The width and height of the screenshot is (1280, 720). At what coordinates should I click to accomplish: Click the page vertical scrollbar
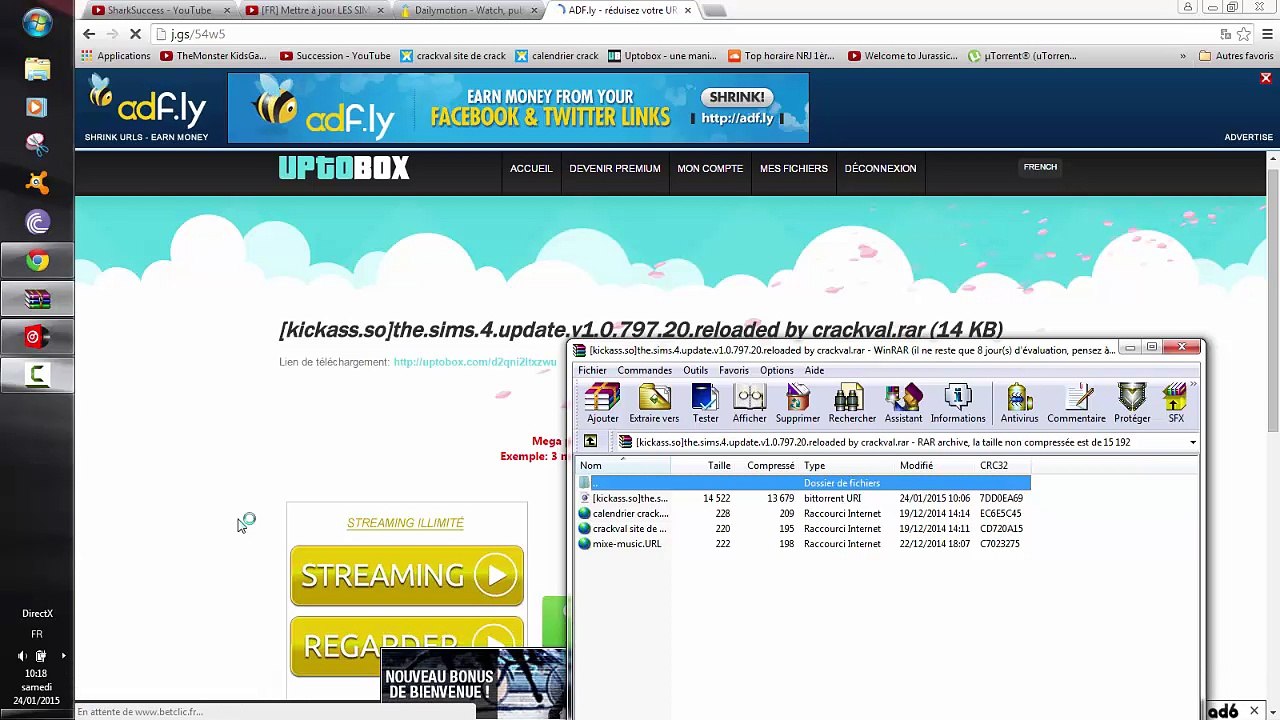1273,300
